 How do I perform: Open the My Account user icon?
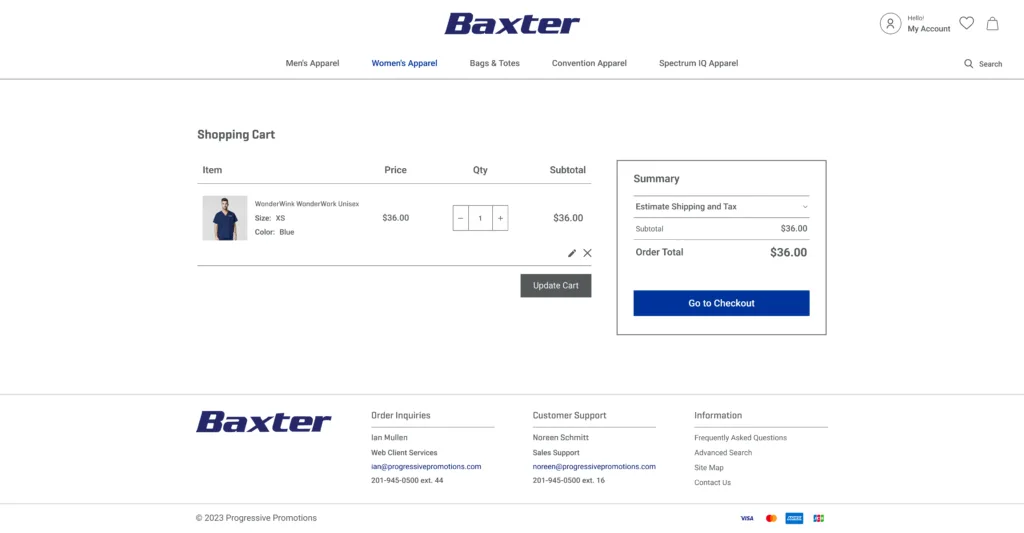tap(890, 24)
